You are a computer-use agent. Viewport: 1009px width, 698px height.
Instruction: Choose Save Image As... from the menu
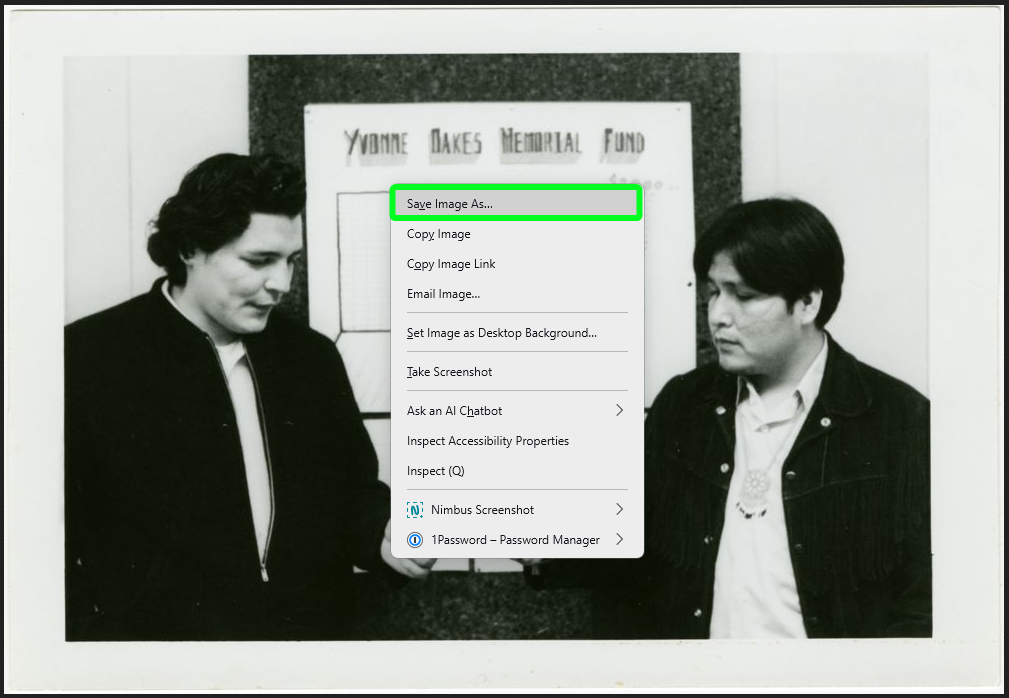tap(450, 204)
